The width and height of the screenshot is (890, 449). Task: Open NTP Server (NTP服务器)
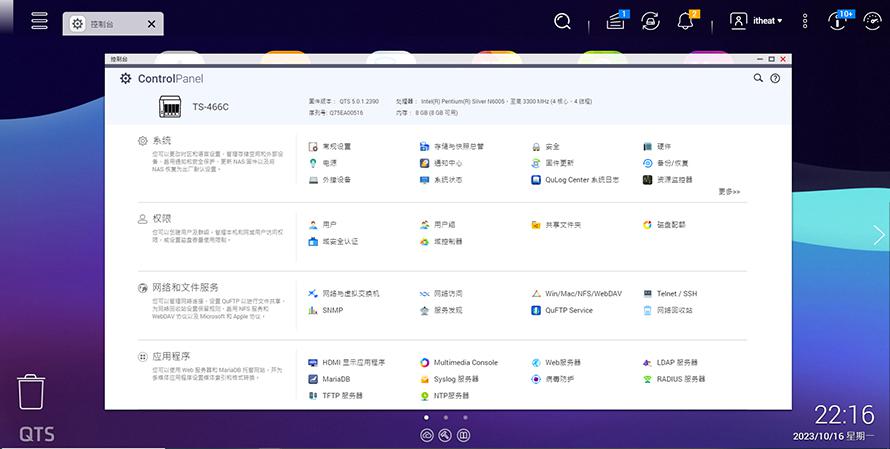coord(444,395)
